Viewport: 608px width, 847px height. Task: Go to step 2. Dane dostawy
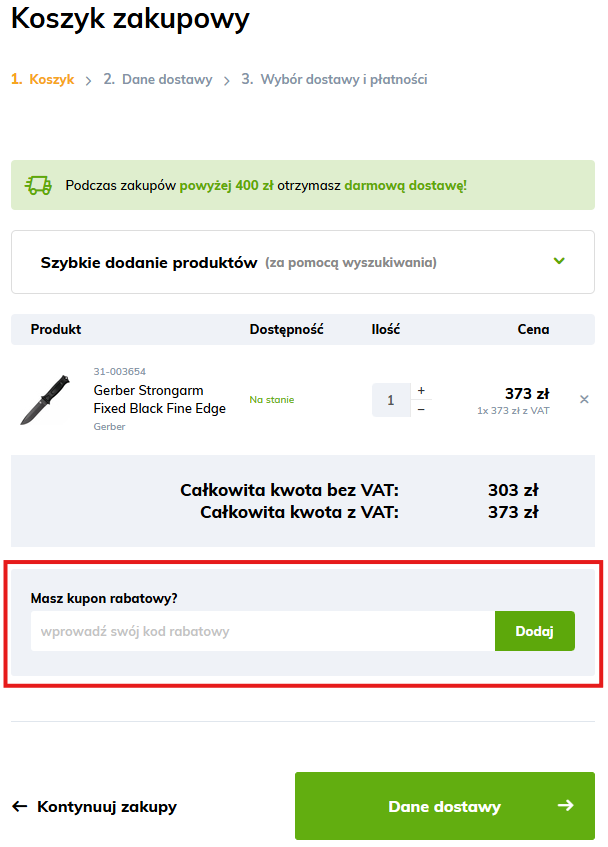158,79
